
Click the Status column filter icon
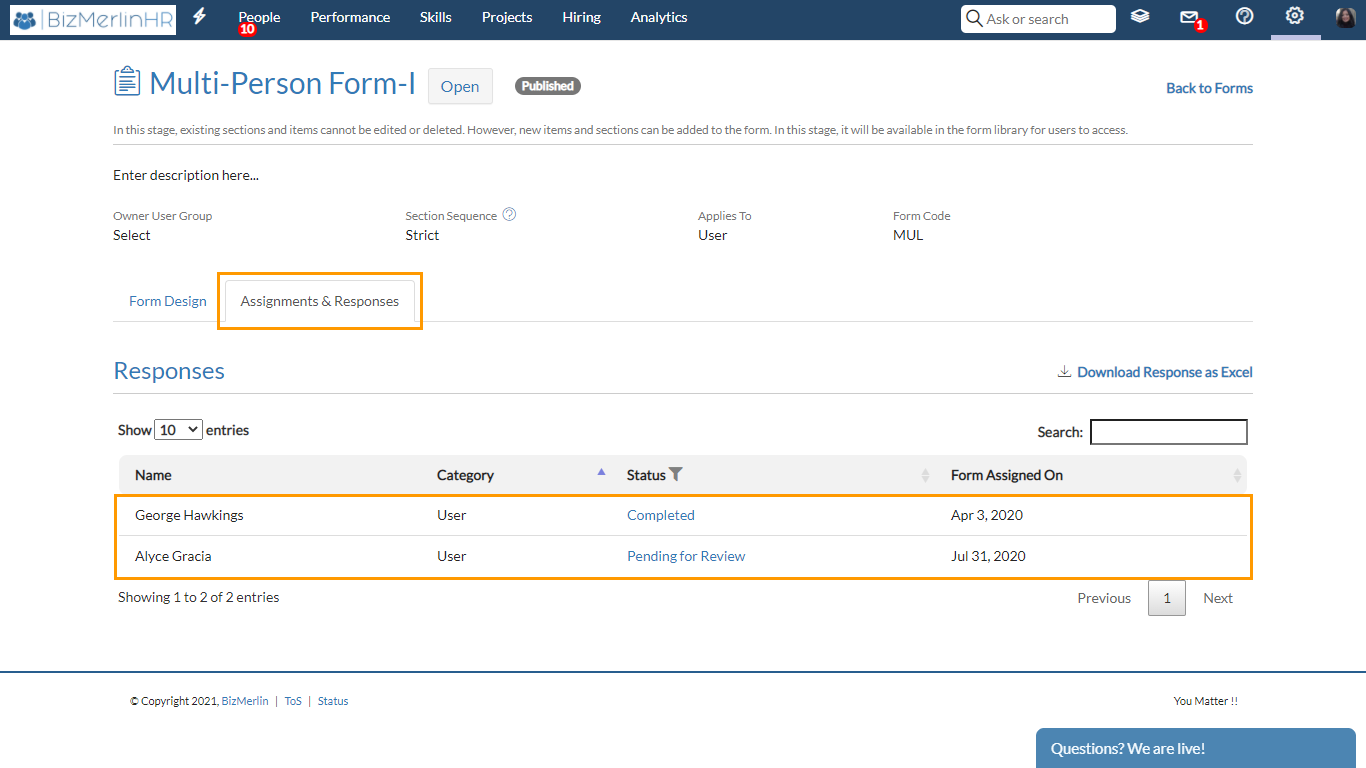tap(676, 475)
